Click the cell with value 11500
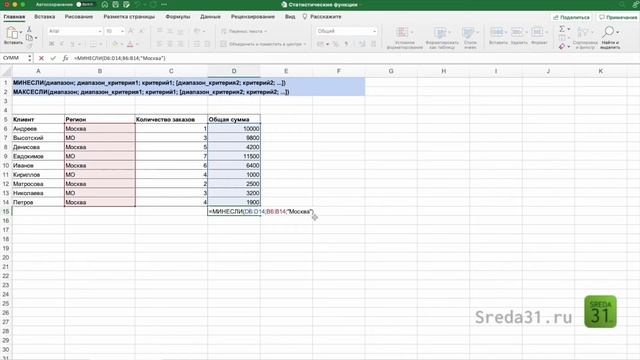The height and width of the screenshot is (360, 640). 234,156
